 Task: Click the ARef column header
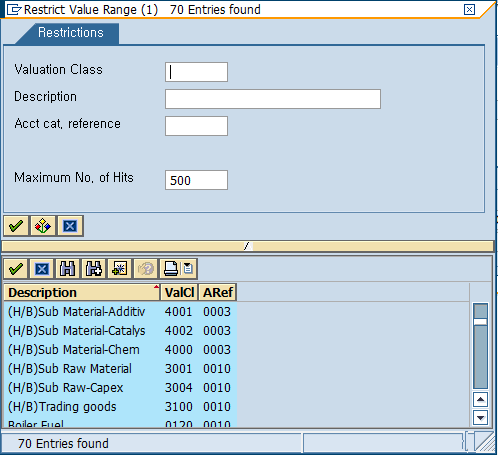tap(218, 292)
